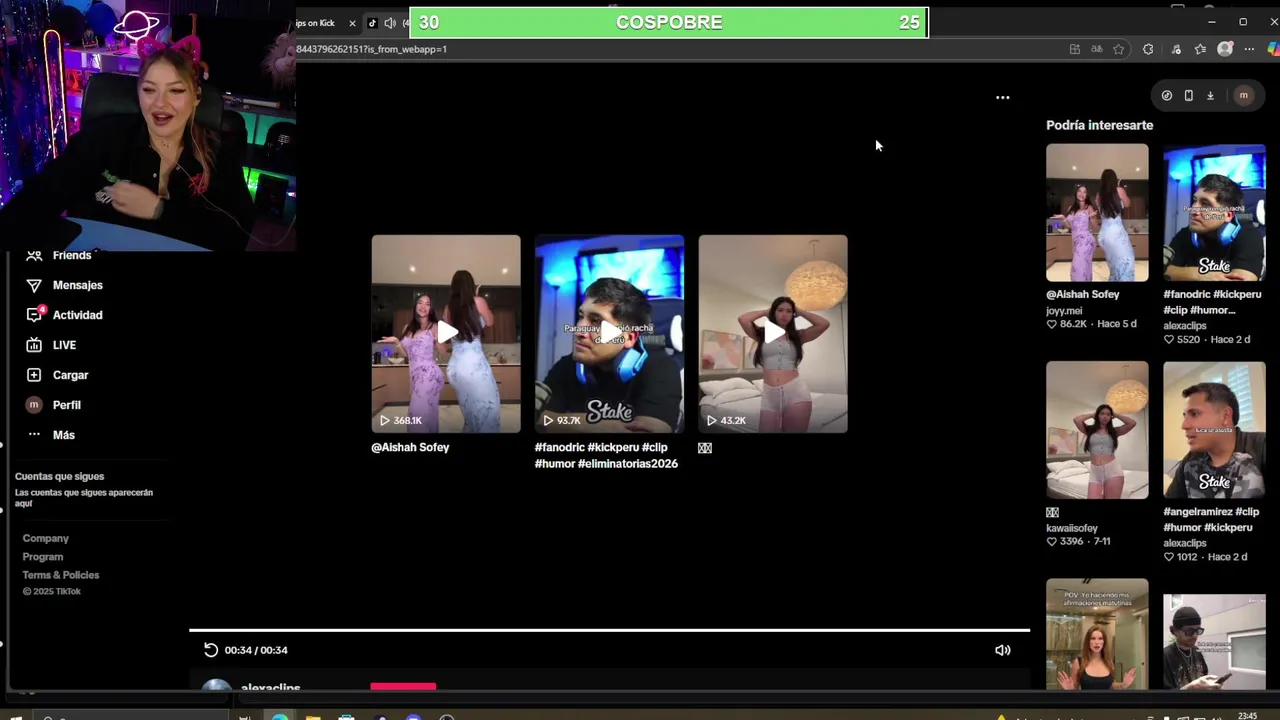Image resolution: width=1280 pixels, height=720 pixels.
Task: Open the Friends sidebar item
Action: click(72, 255)
